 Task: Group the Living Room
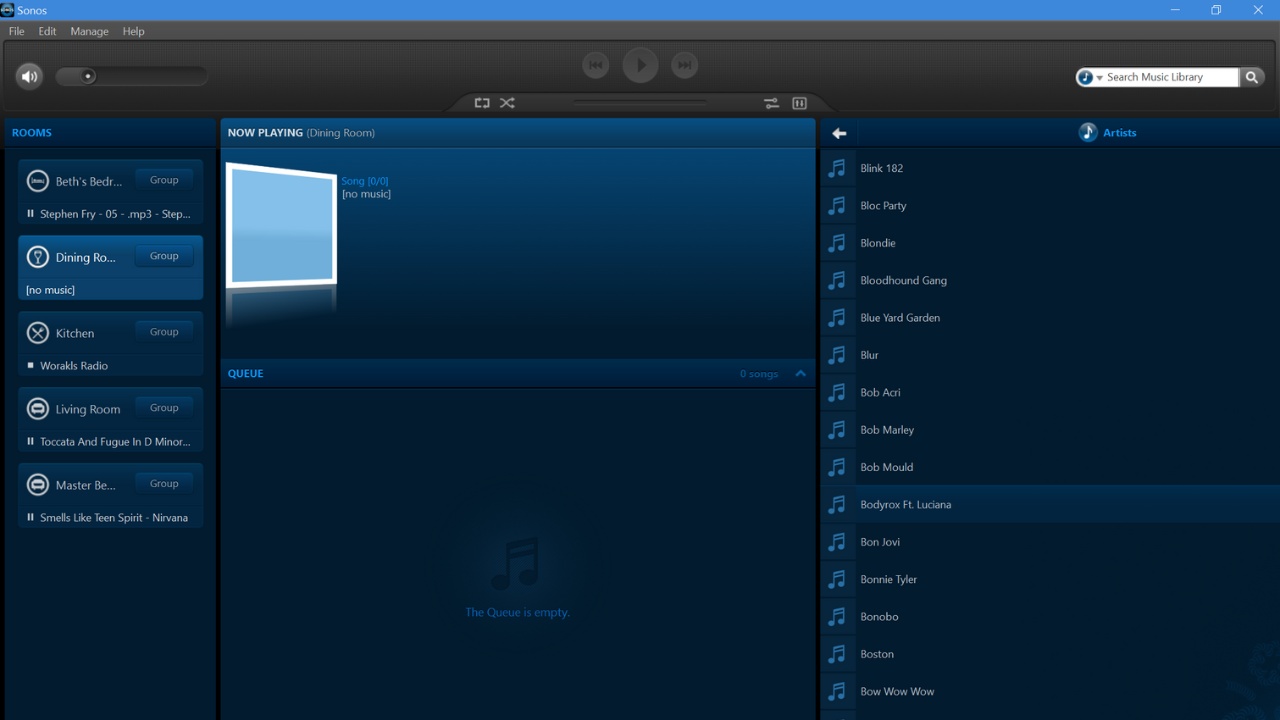tap(164, 408)
